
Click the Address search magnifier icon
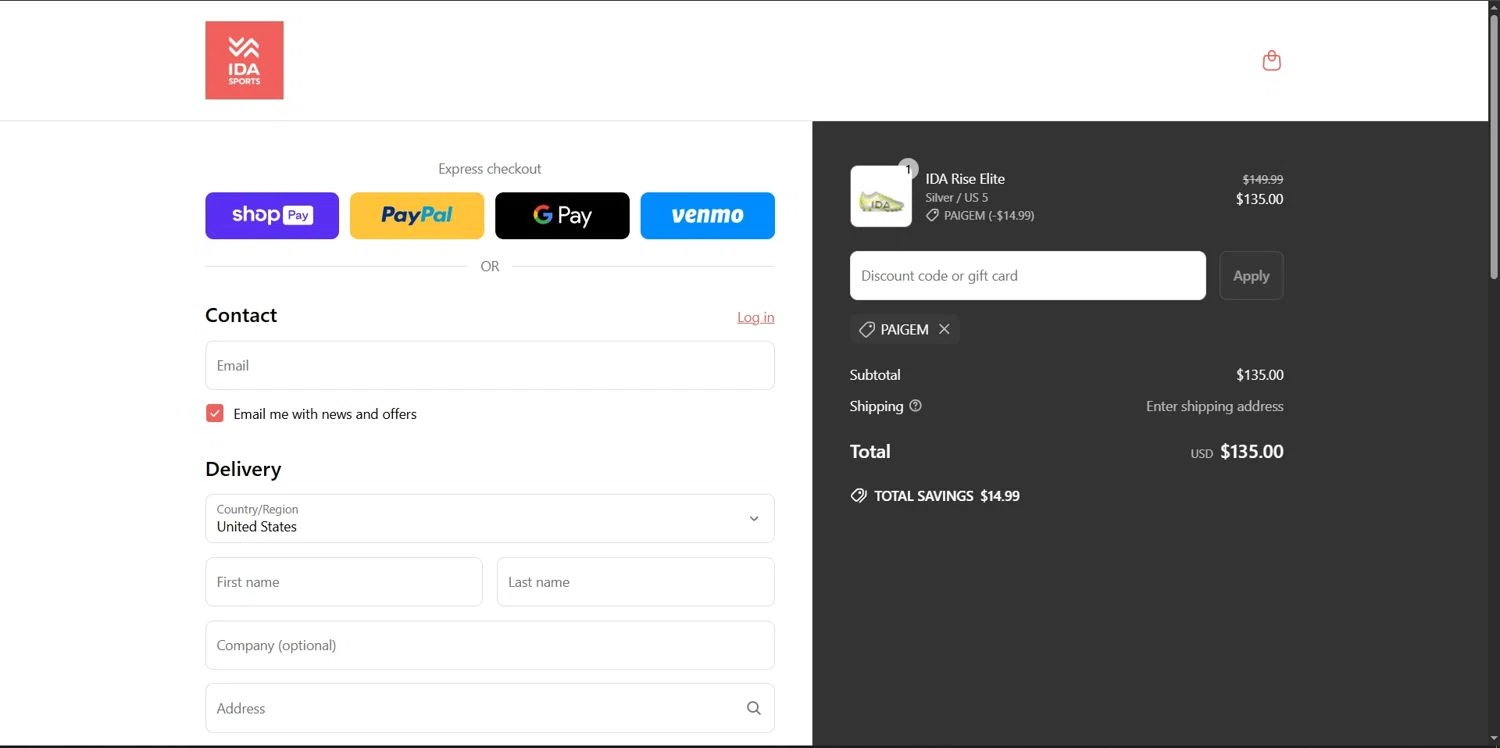tap(754, 708)
